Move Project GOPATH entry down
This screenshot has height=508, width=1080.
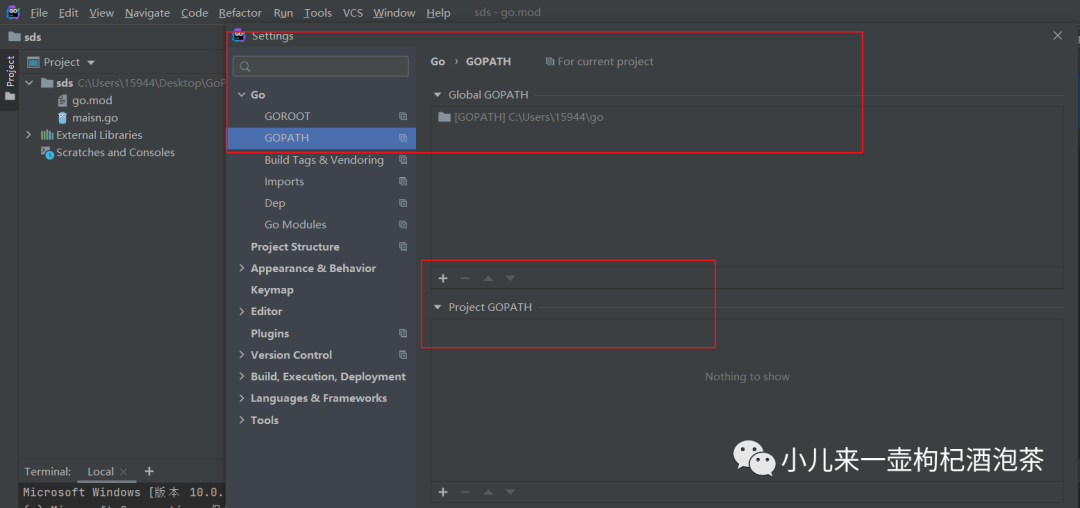(x=510, y=492)
